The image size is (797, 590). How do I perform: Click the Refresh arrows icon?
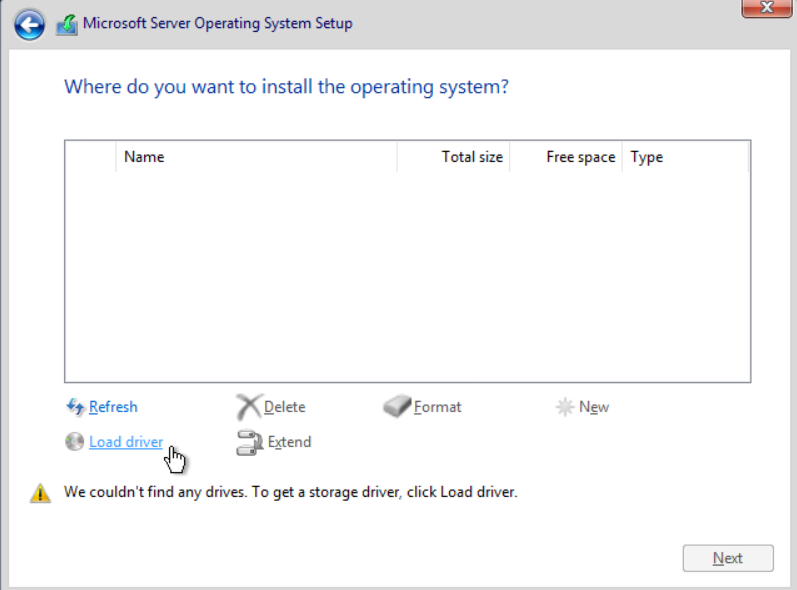point(75,407)
